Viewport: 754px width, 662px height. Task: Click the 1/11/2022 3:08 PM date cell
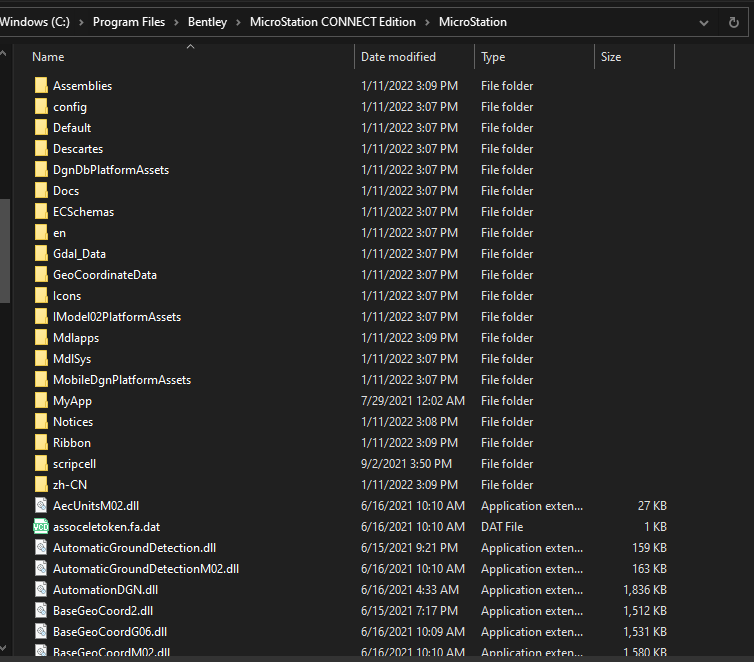coord(409,422)
